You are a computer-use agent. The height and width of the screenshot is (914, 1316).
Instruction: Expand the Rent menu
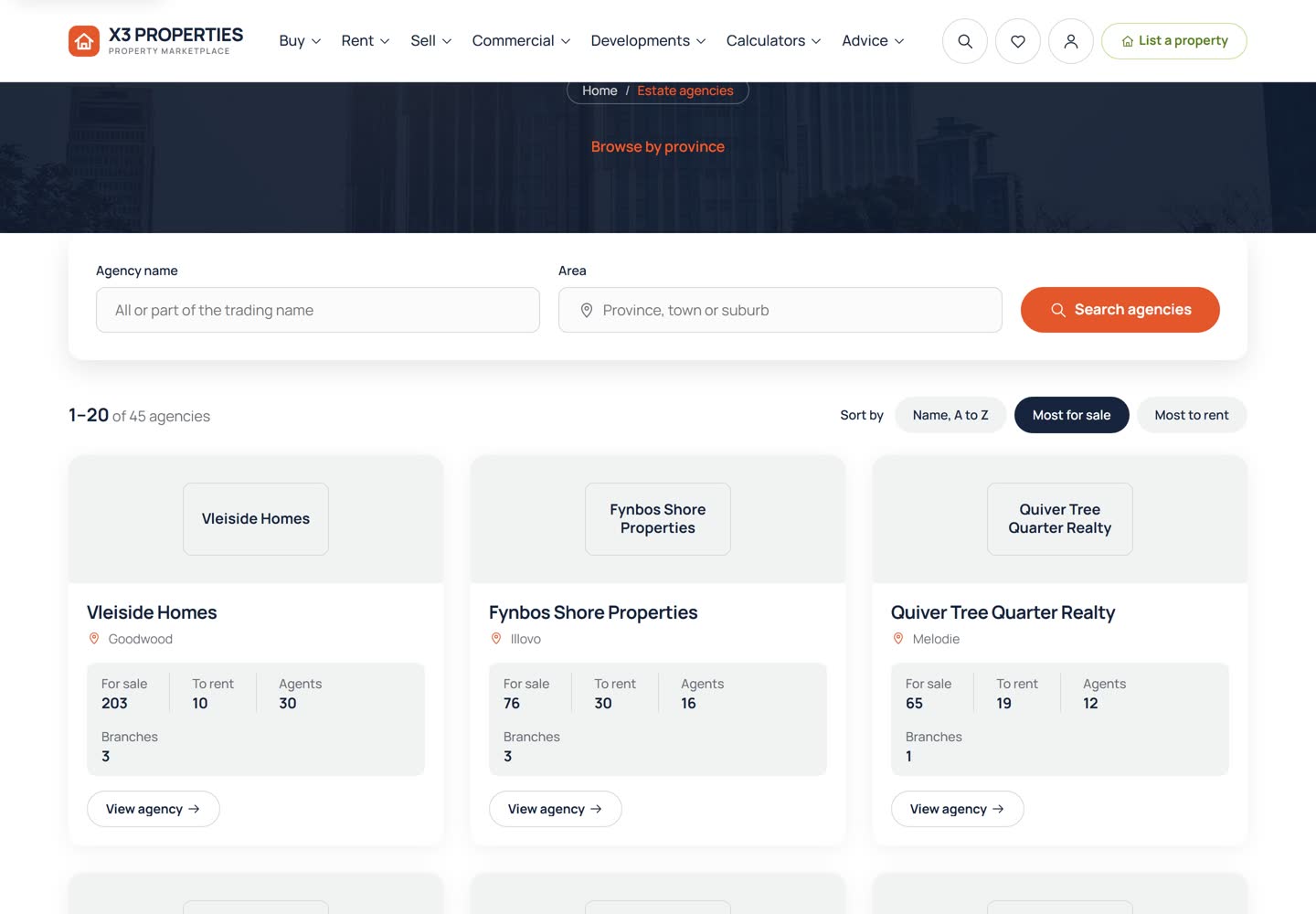[366, 40]
